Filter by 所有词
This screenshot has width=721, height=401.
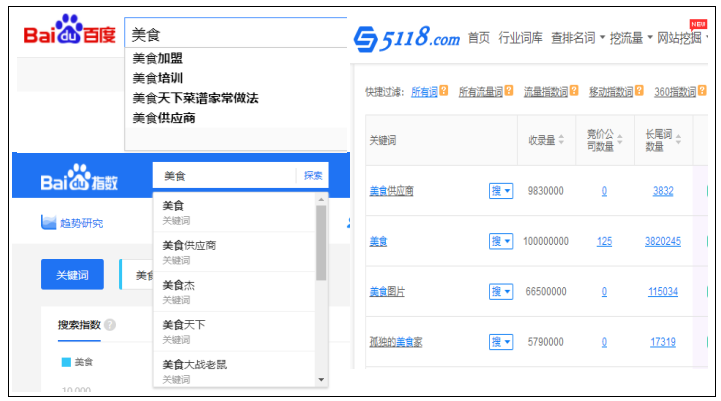pos(424,92)
